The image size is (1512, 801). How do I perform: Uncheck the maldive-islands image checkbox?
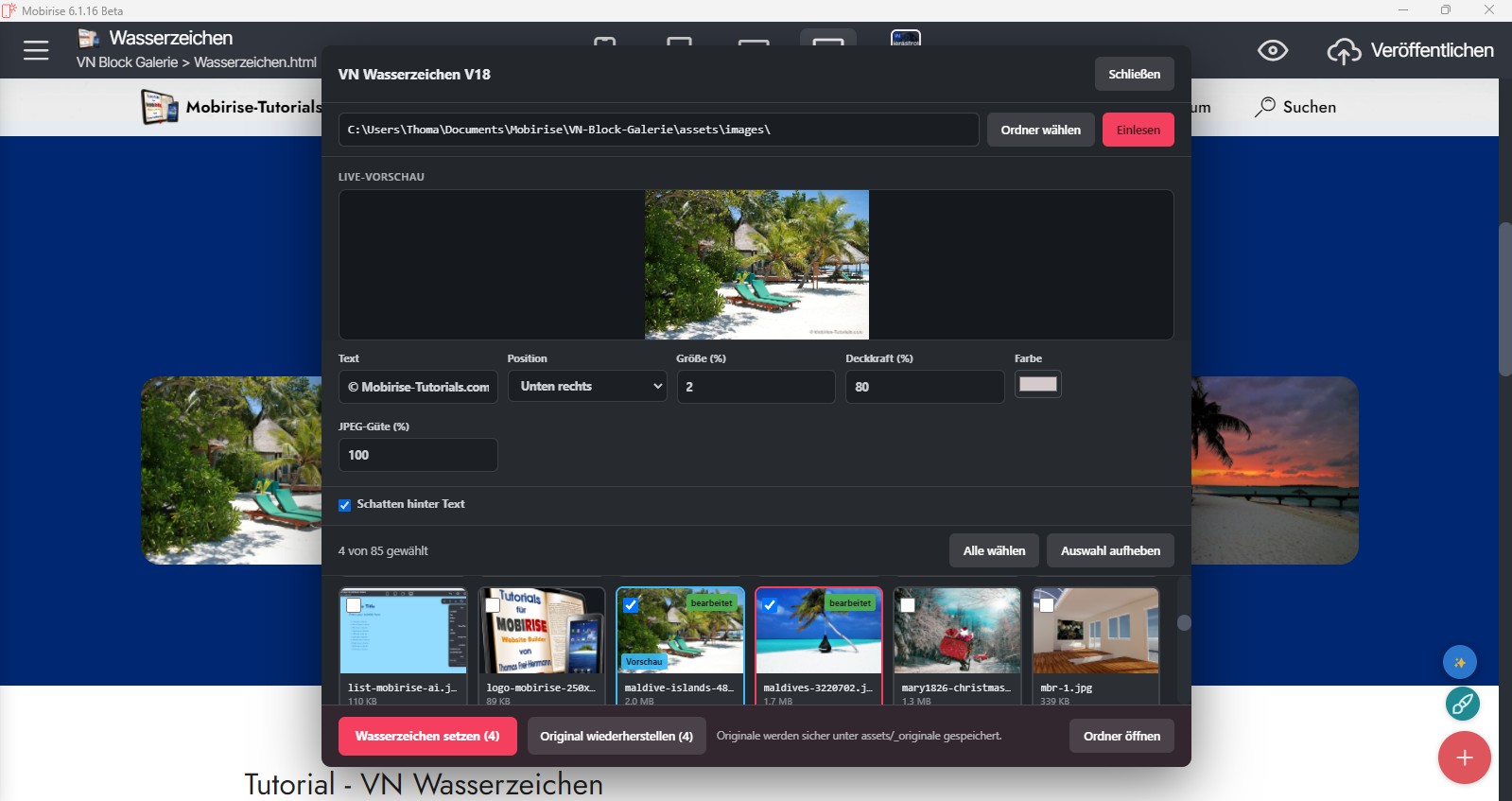[631, 605]
